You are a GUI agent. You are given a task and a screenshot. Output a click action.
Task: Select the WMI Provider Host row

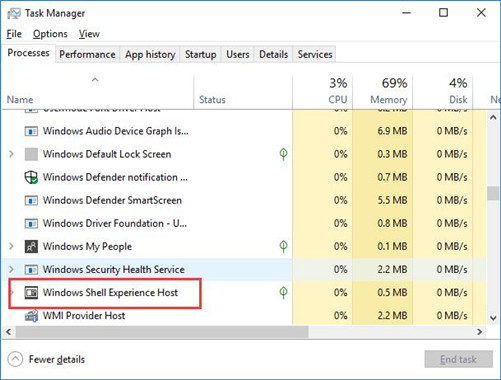click(x=243, y=315)
